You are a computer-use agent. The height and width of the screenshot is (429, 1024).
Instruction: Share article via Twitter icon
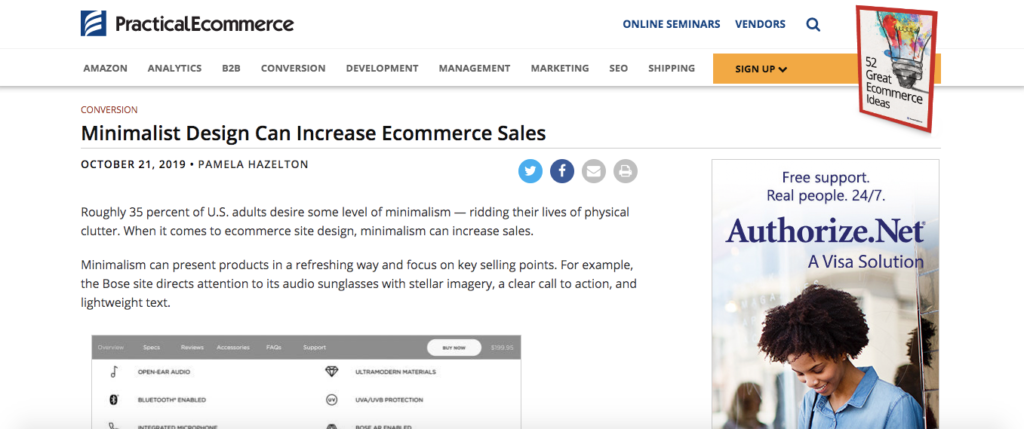[x=530, y=172]
